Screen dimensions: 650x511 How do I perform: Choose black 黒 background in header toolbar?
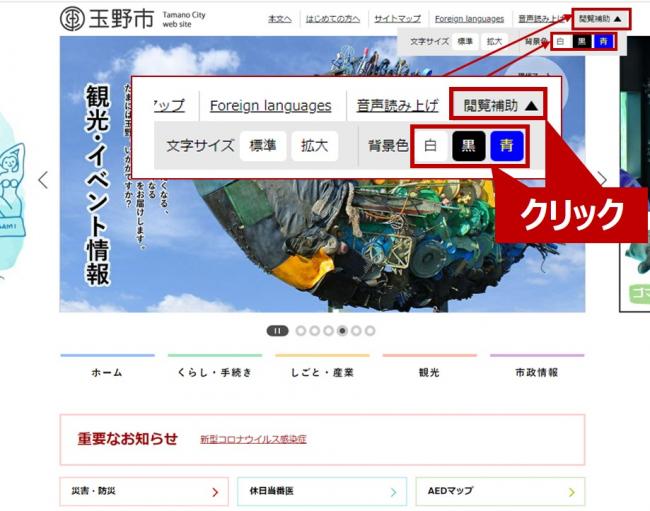point(582,41)
